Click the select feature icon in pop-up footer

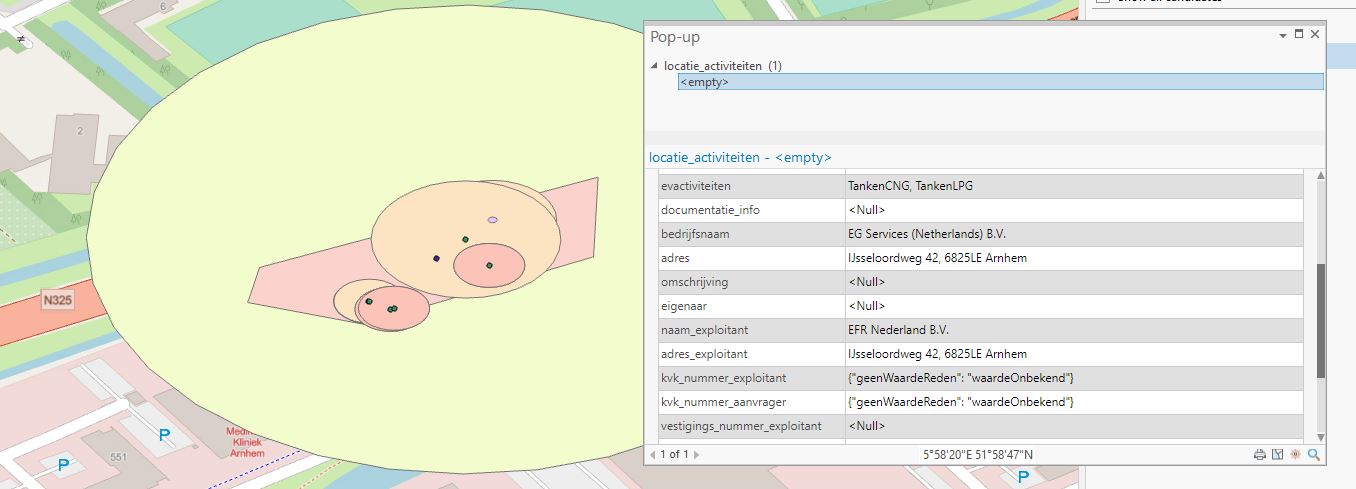click(x=1277, y=455)
